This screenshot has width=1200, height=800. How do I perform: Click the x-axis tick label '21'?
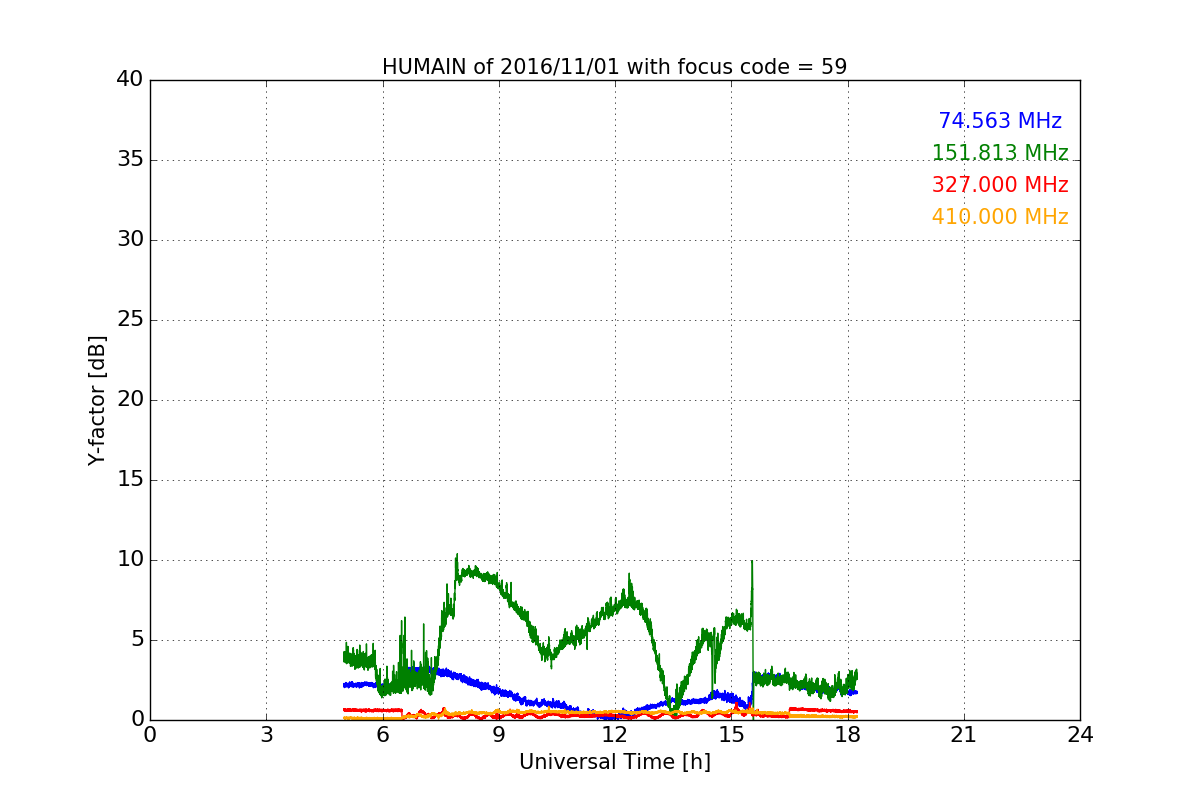[x=964, y=735]
